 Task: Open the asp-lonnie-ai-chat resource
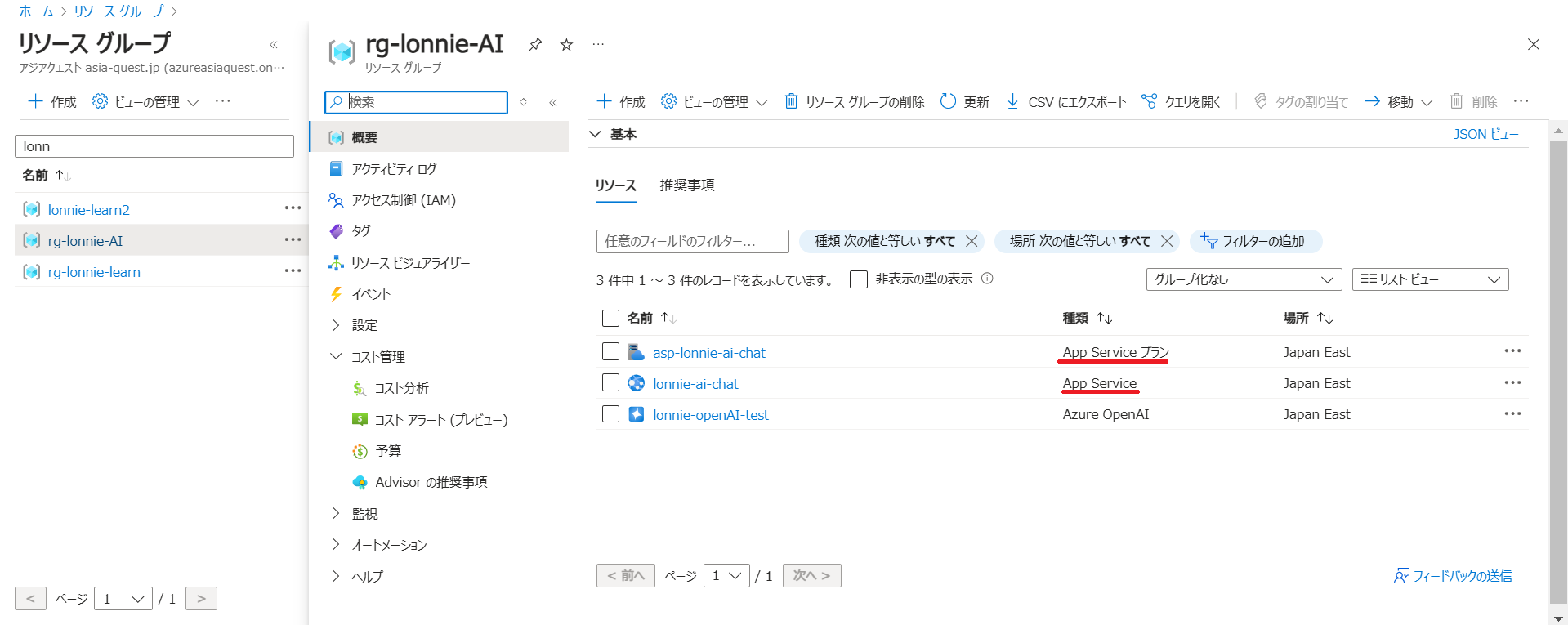[x=708, y=353]
